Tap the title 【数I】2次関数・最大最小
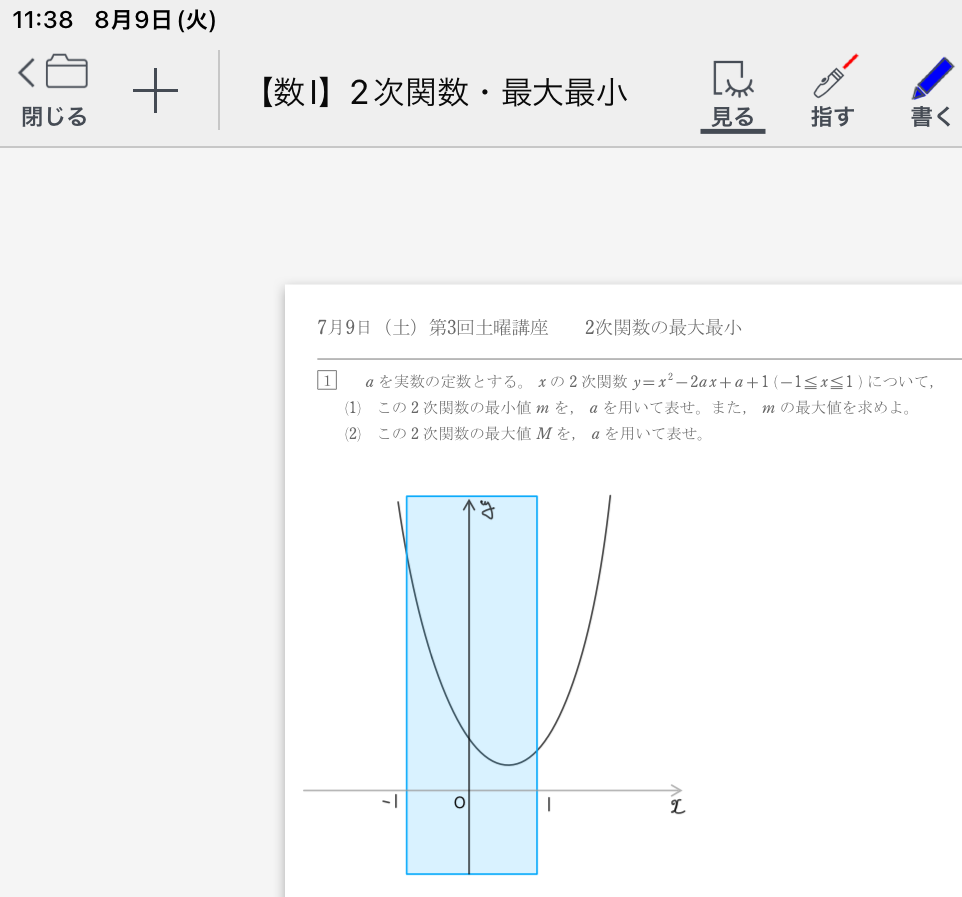This screenshot has height=897, width=962. coord(439,92)
